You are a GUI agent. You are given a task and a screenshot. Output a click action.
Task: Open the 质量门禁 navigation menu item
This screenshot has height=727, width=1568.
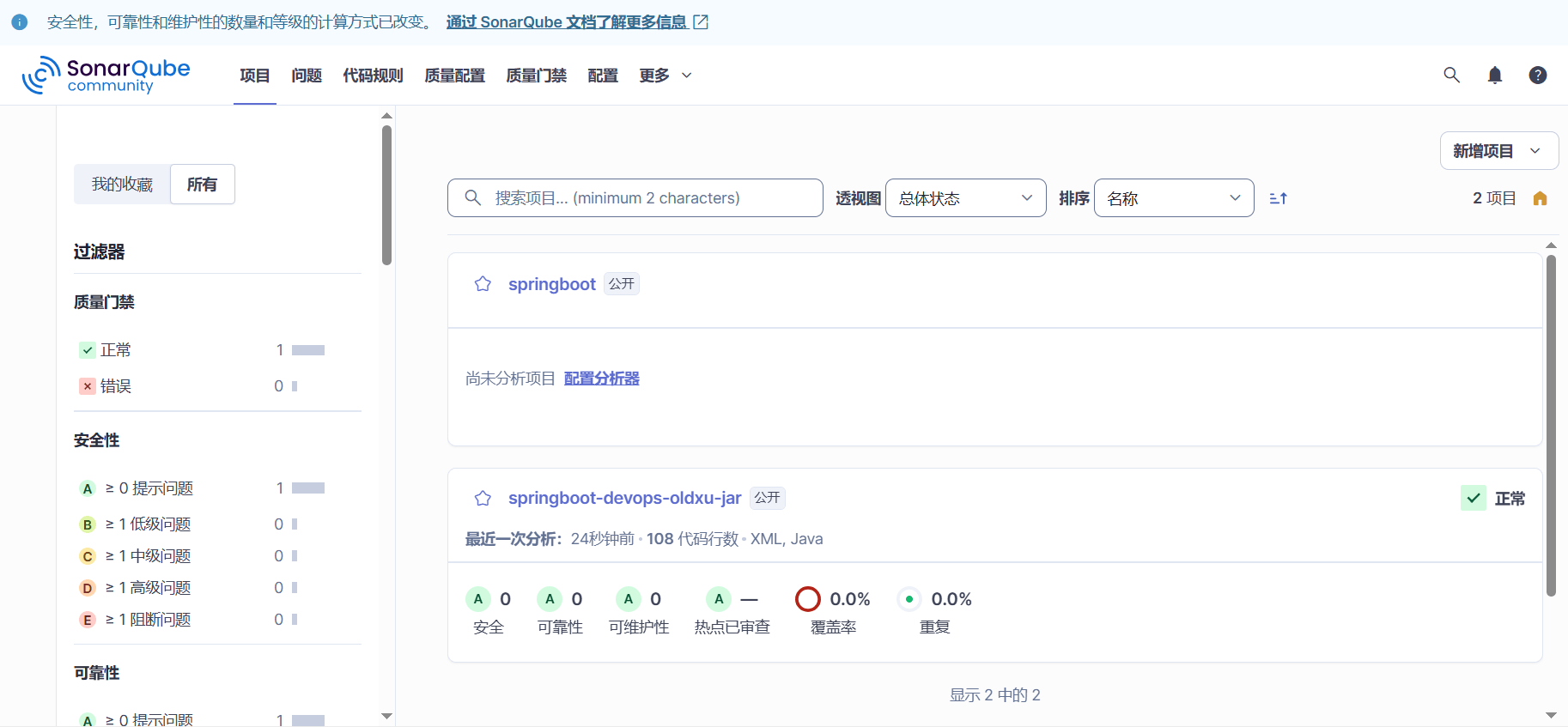(x=536, y=76)
